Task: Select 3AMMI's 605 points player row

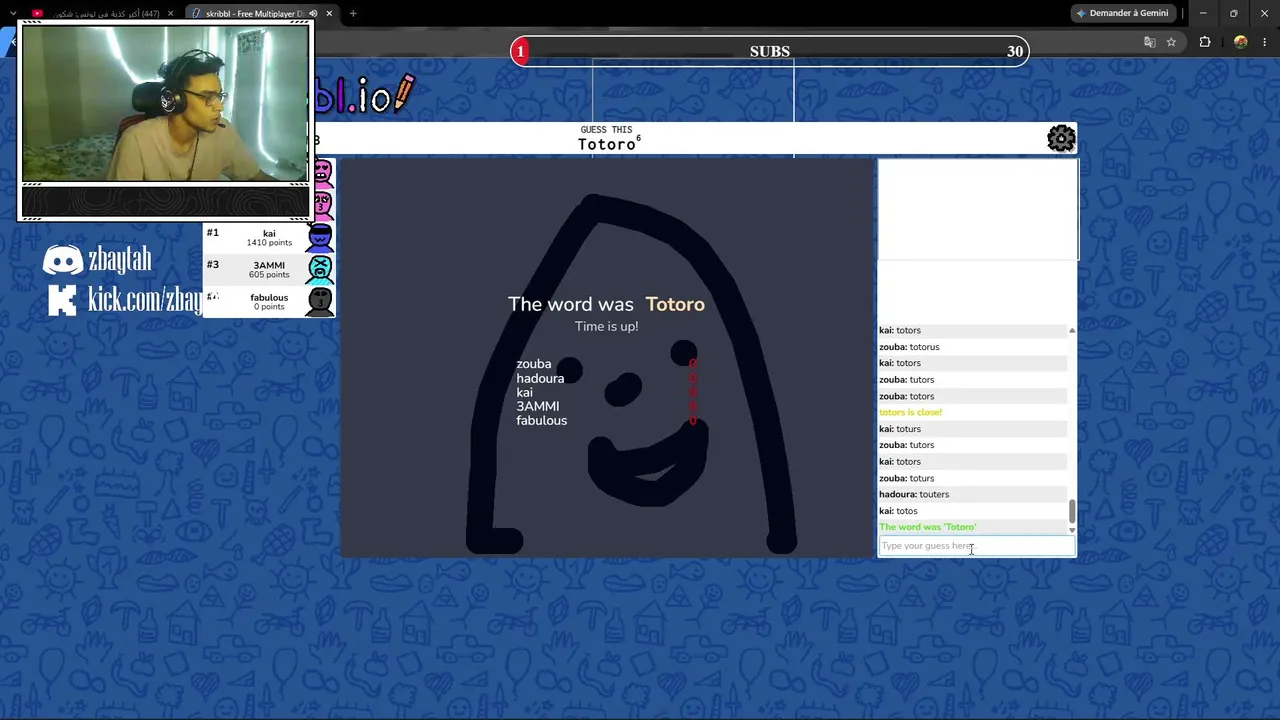Action: 269,269
